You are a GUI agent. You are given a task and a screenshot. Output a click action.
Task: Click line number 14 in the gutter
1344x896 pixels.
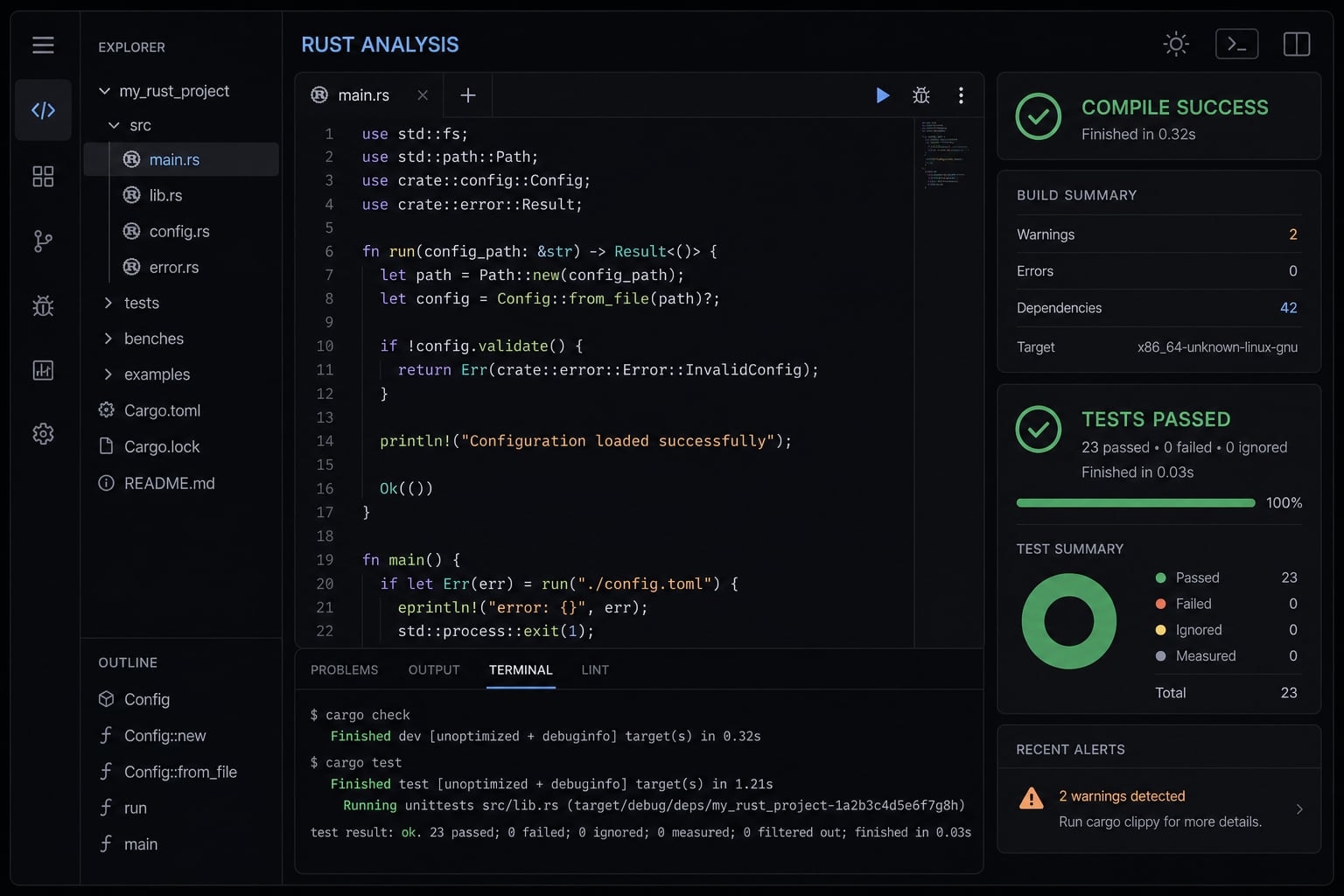coord(325,441)
